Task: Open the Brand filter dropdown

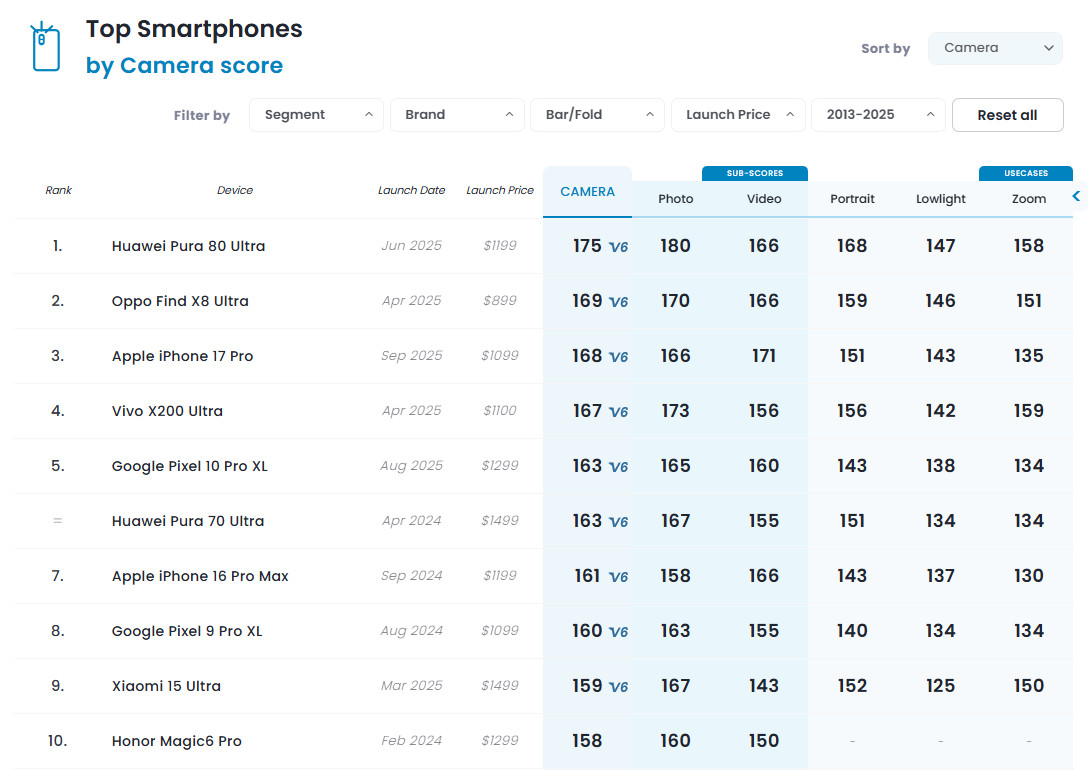Action: click(x=457, y=115)
